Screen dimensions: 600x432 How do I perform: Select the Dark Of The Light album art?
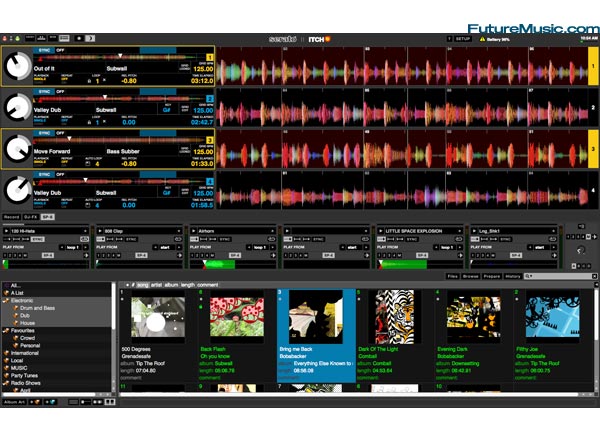tap(395, 317)
